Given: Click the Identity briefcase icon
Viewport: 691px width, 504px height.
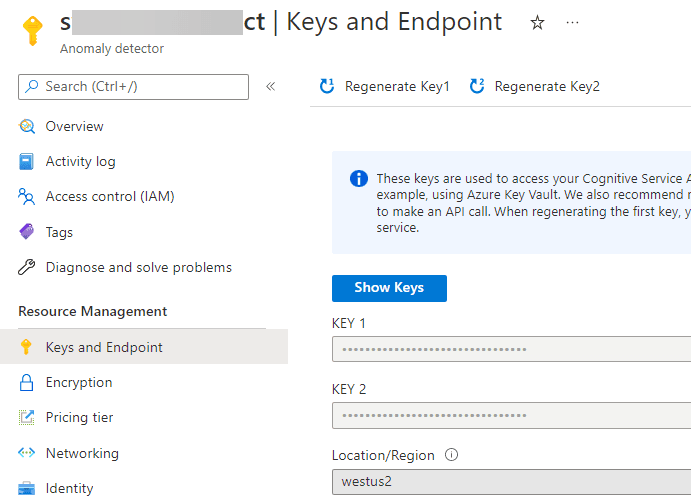Looking at the screenshot, I should pos(26,488).
